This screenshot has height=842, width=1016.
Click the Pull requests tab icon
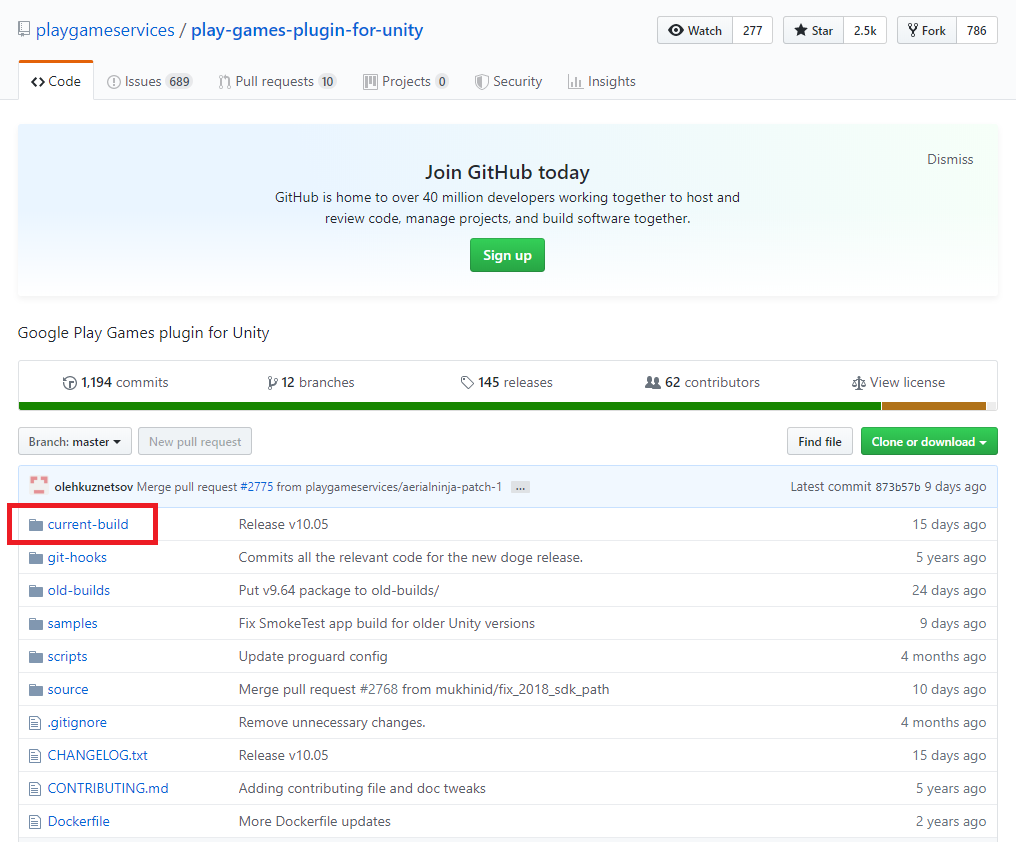click(224, 82)
